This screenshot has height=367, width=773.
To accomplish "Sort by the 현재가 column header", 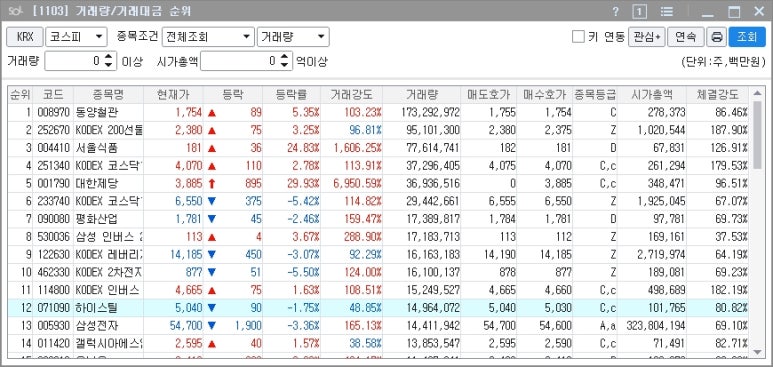I will pos(173,95).
